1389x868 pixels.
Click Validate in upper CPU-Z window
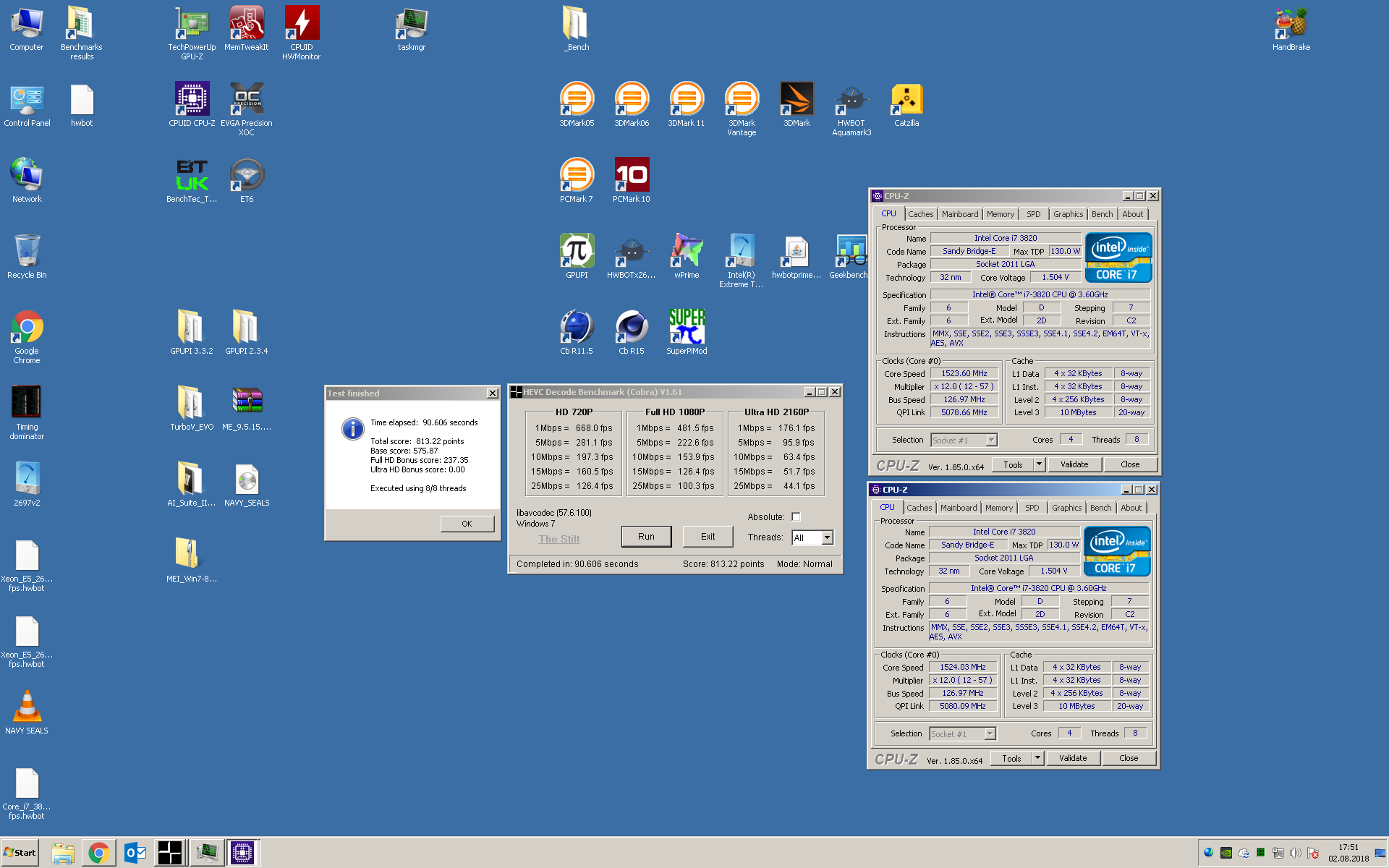click(x=1074, y=464)
